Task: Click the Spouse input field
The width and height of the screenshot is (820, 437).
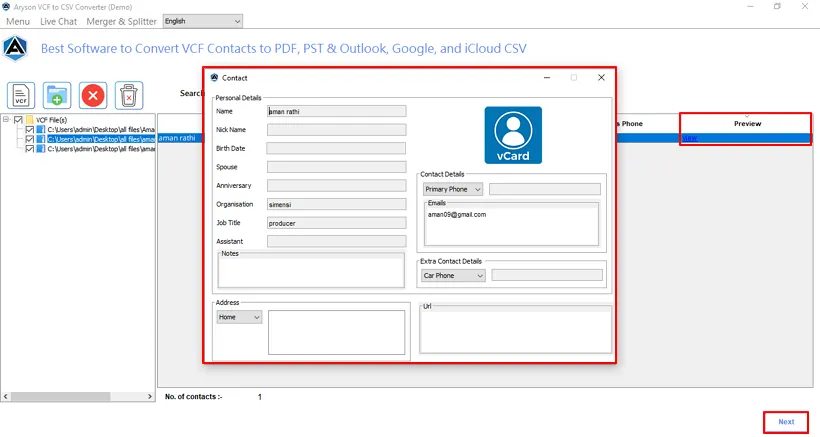Action: 336,167
